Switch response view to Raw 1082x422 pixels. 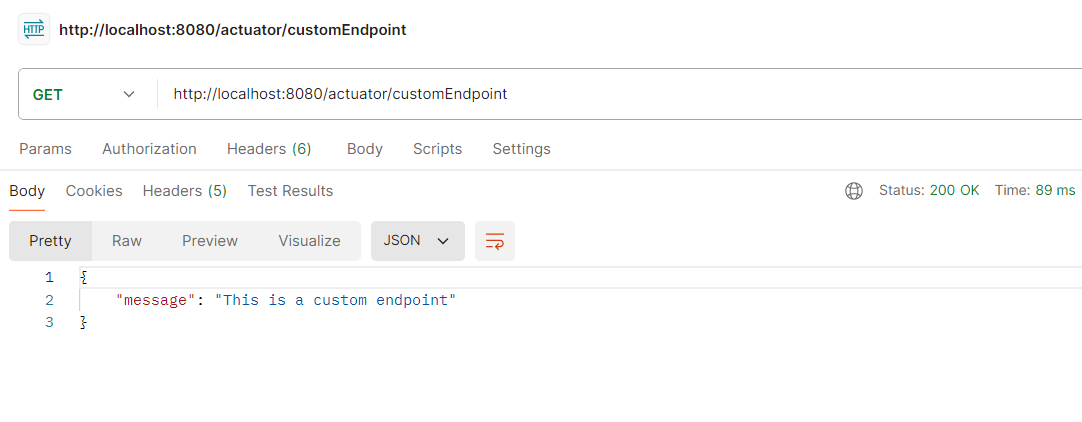point(127,241)
